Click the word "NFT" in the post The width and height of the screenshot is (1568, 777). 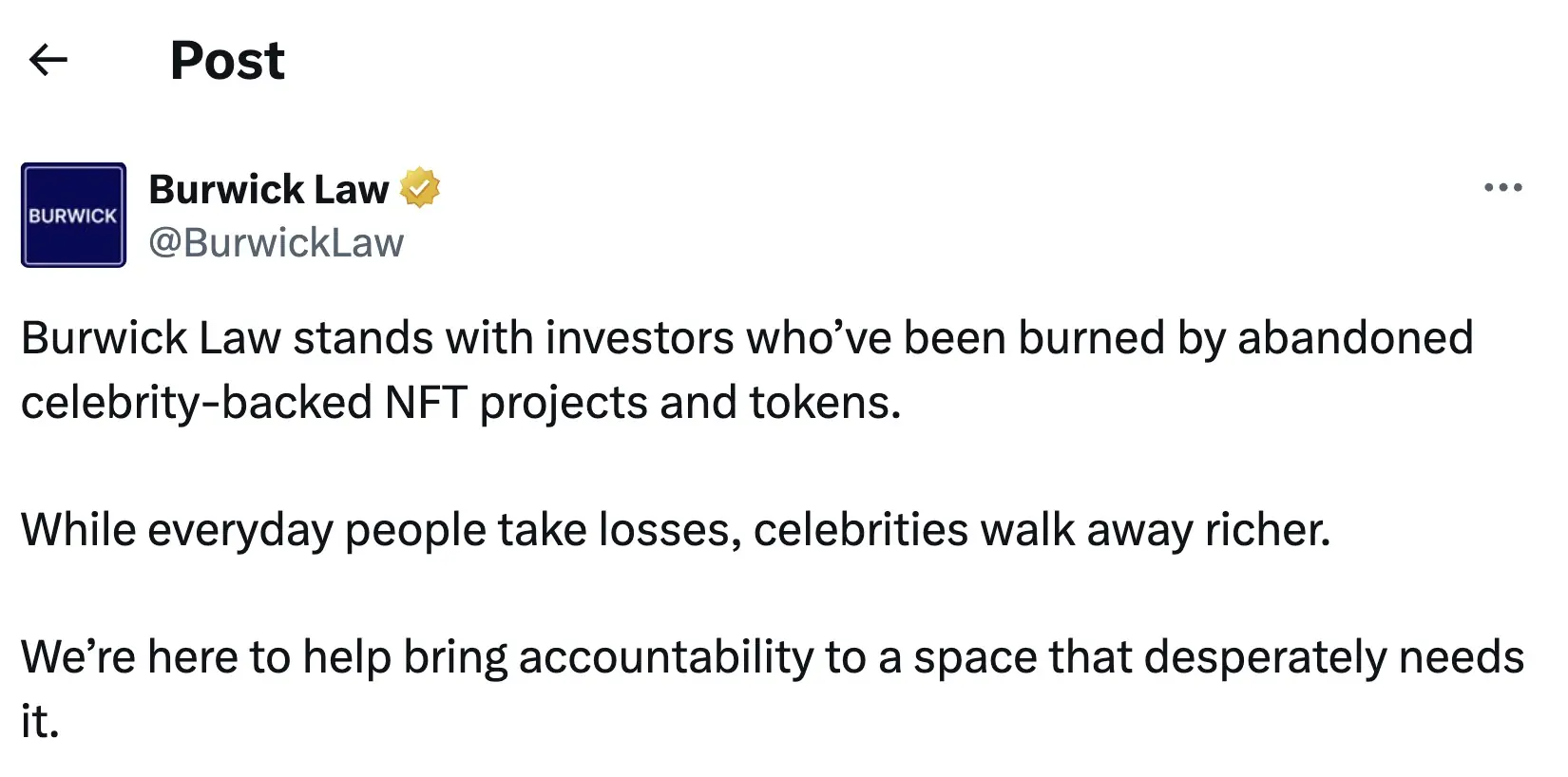[425, 403]
